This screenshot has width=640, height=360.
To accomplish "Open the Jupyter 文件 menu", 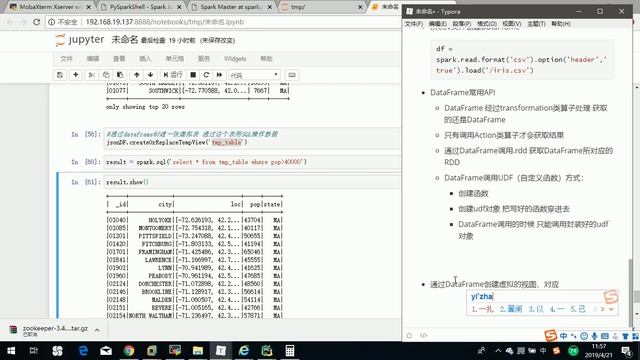I will tap(67, 59).
